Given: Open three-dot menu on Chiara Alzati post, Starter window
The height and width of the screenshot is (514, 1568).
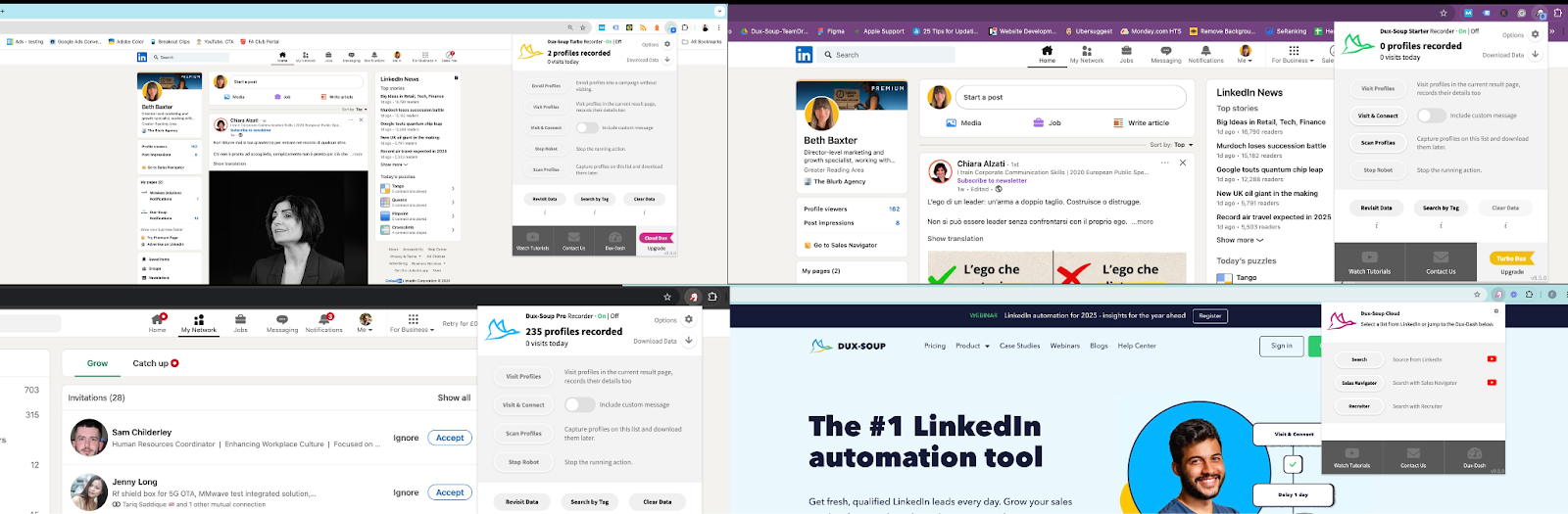Looking at the screenshot, I should 1164,163.
